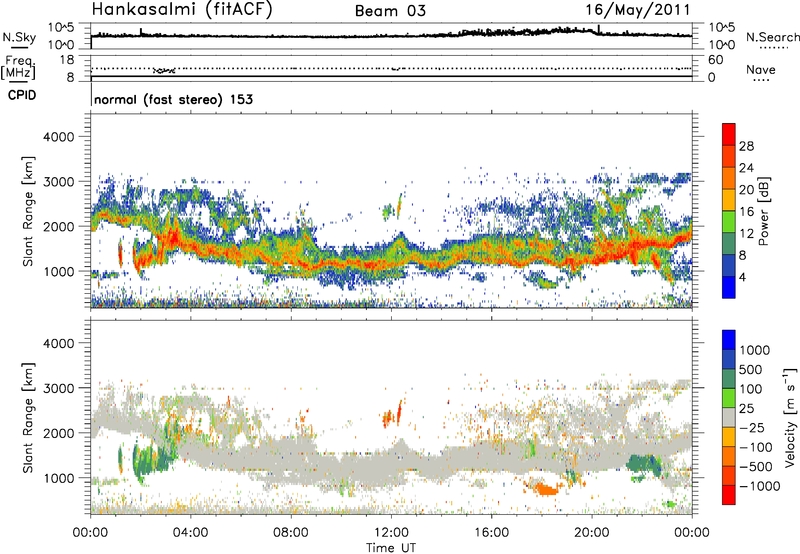Click the N.Sky noise spike near 20:00
Viewport: 800px width, 554px height.
coord(599,29)
